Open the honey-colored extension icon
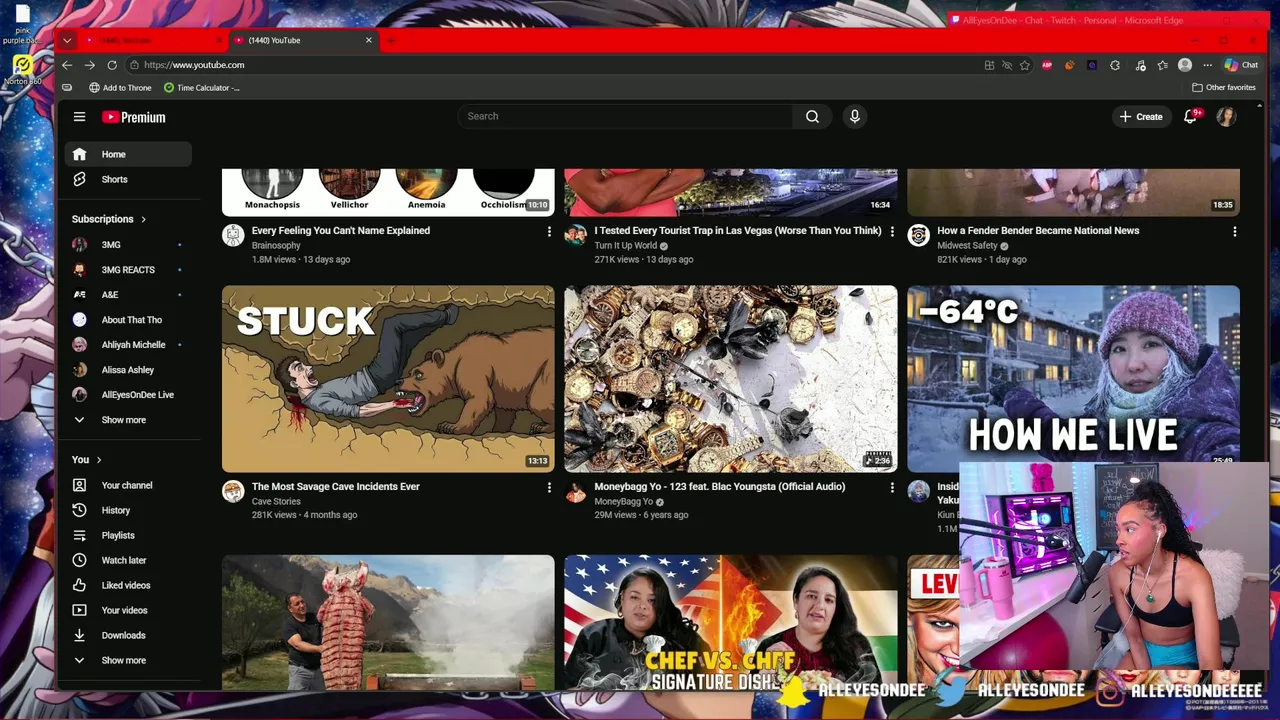Image resolution: width=1280 pixels, height=720 pixels. pyautogui.click(x=1069, y=65)
